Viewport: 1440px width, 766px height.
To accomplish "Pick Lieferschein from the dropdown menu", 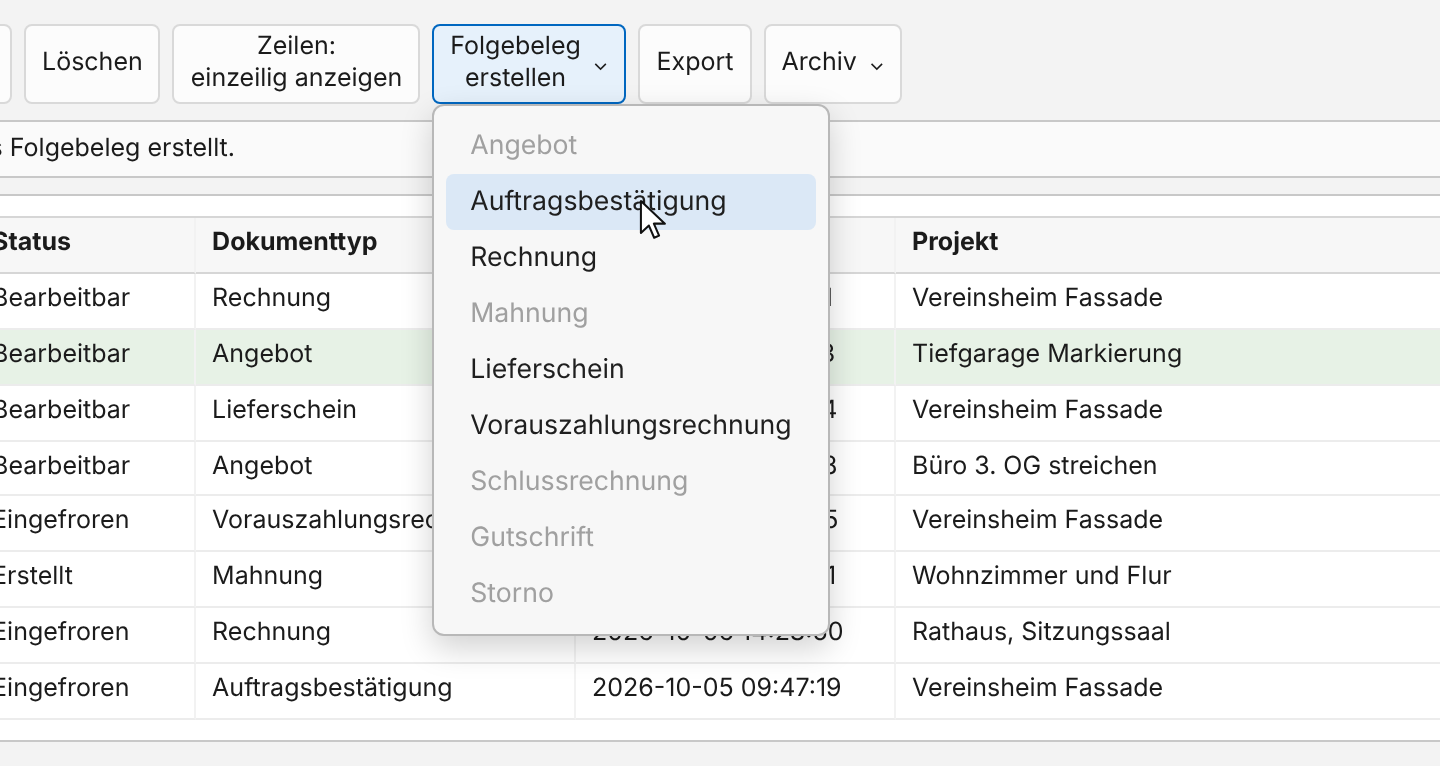I will [x=631, y=369].
